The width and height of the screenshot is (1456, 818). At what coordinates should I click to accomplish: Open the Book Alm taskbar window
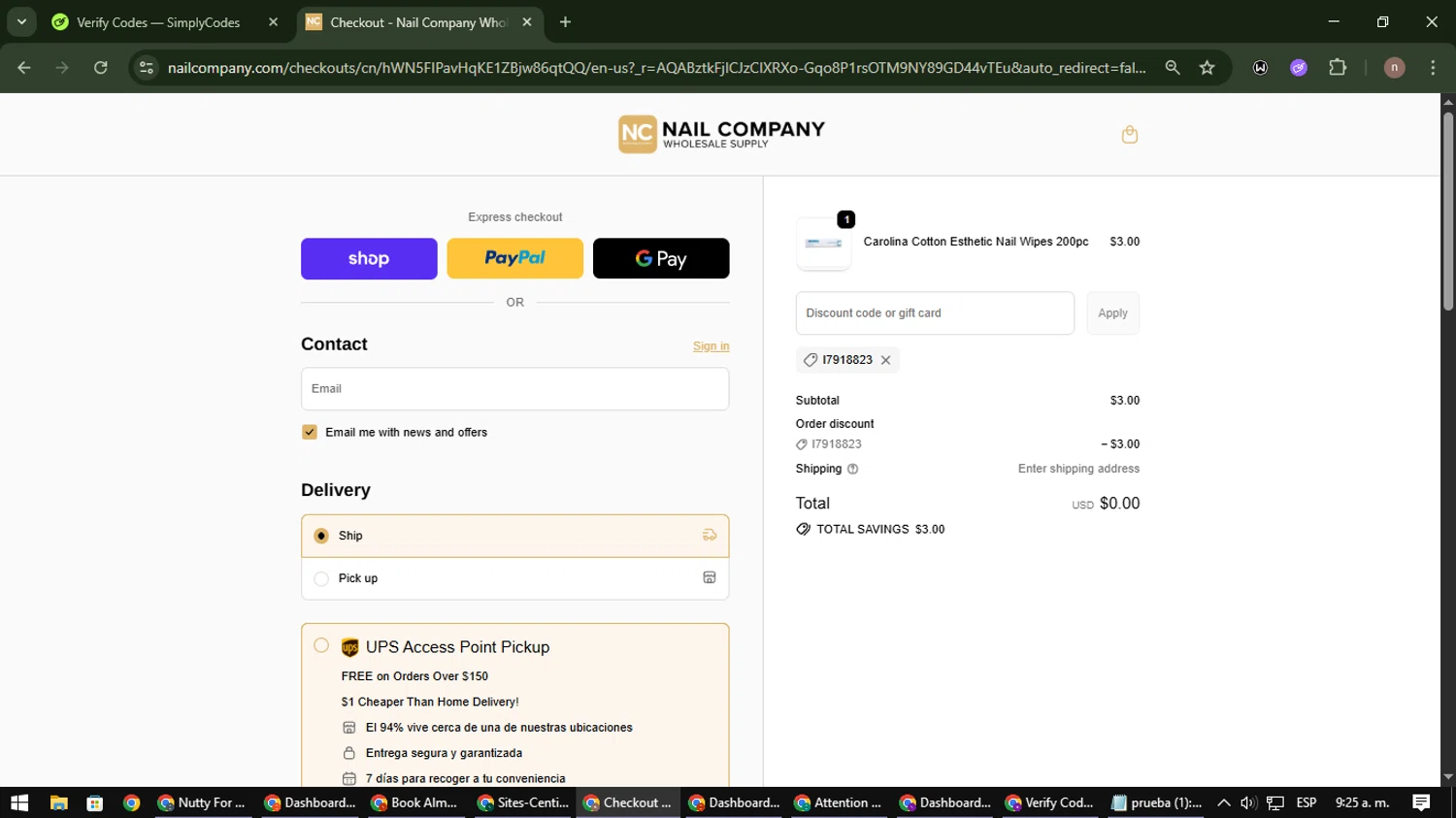(x=414, y=802)
